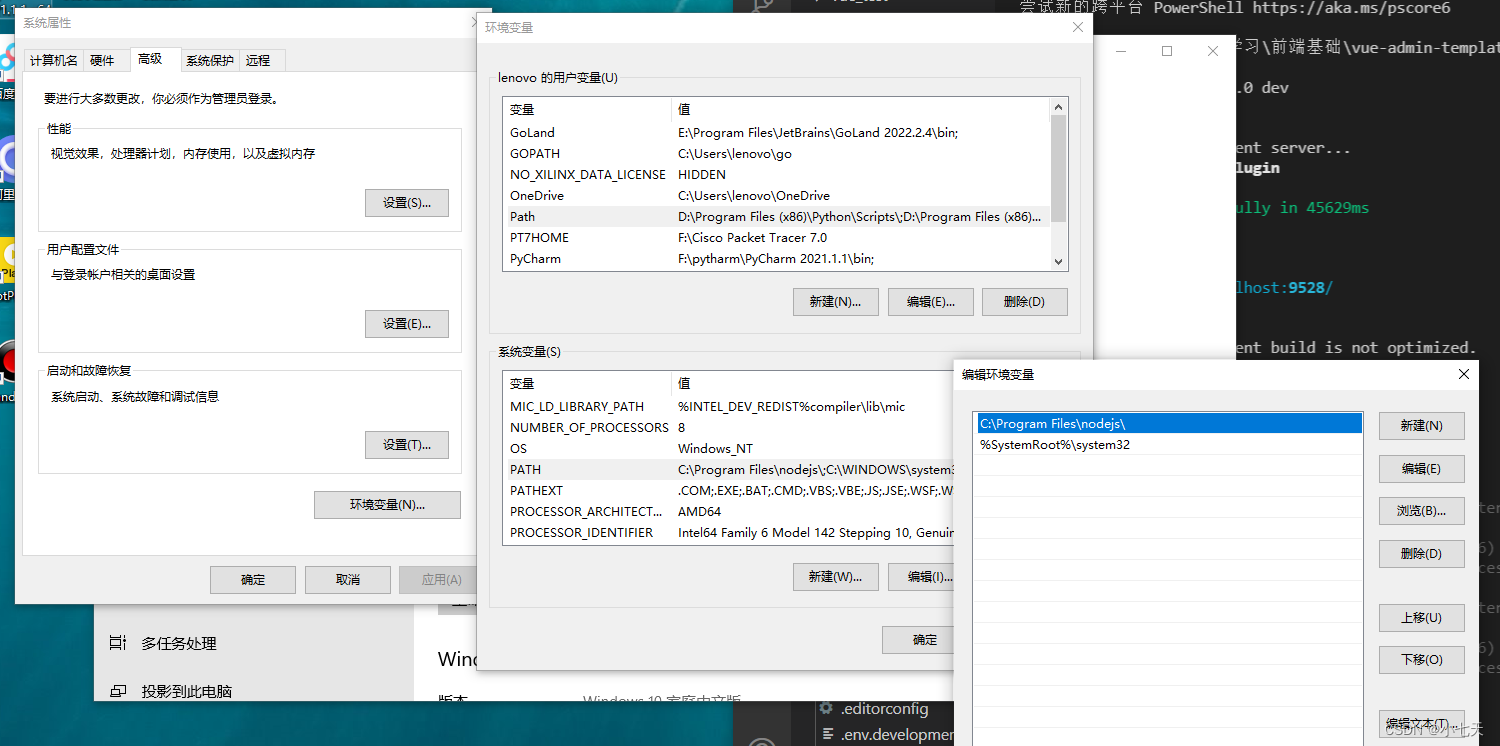The image size is (1500, 746).
Task: Click the 变量 header in user variables
Action: pos(588,109)
